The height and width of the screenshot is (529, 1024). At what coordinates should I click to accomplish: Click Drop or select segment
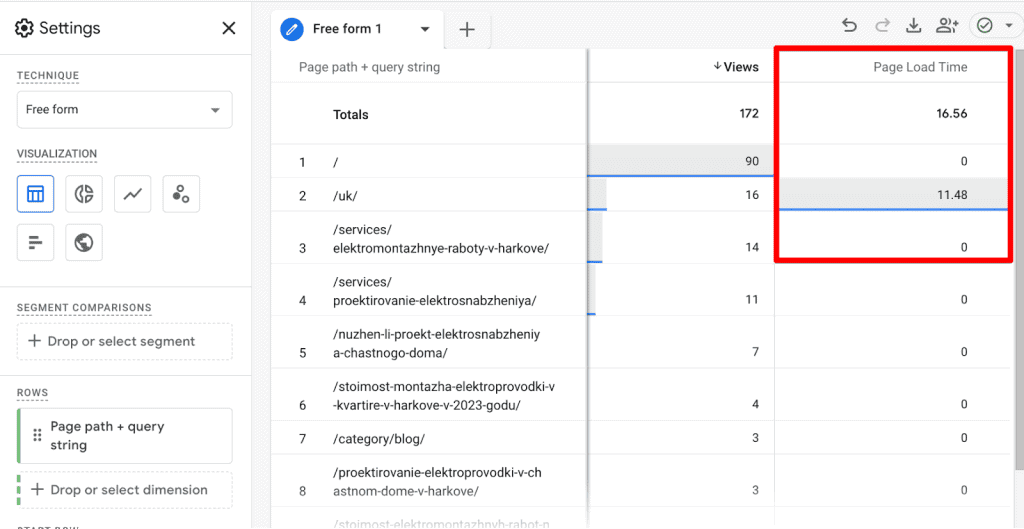124,341
